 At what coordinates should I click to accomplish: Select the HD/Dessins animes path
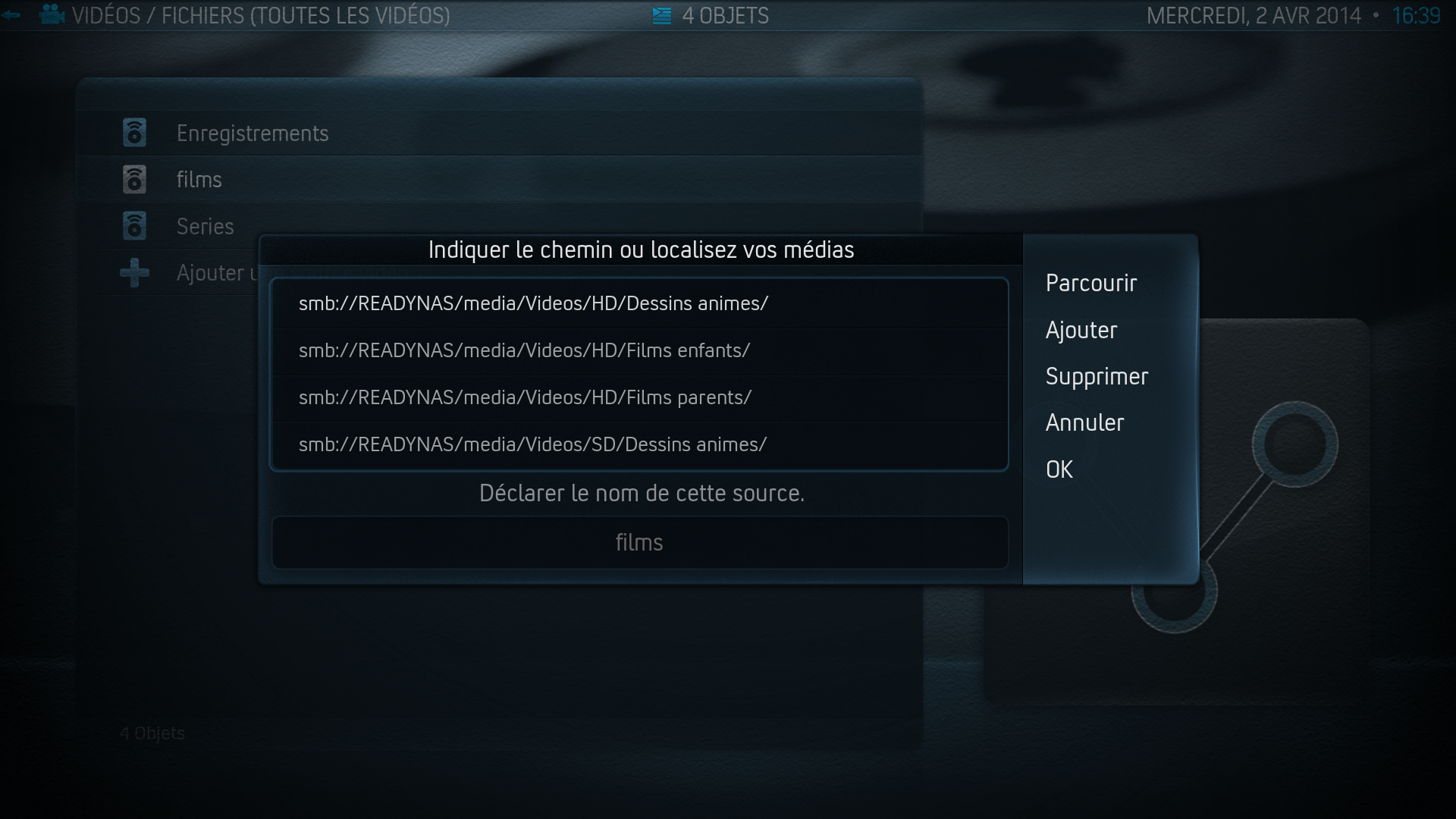tap(639, 303)
